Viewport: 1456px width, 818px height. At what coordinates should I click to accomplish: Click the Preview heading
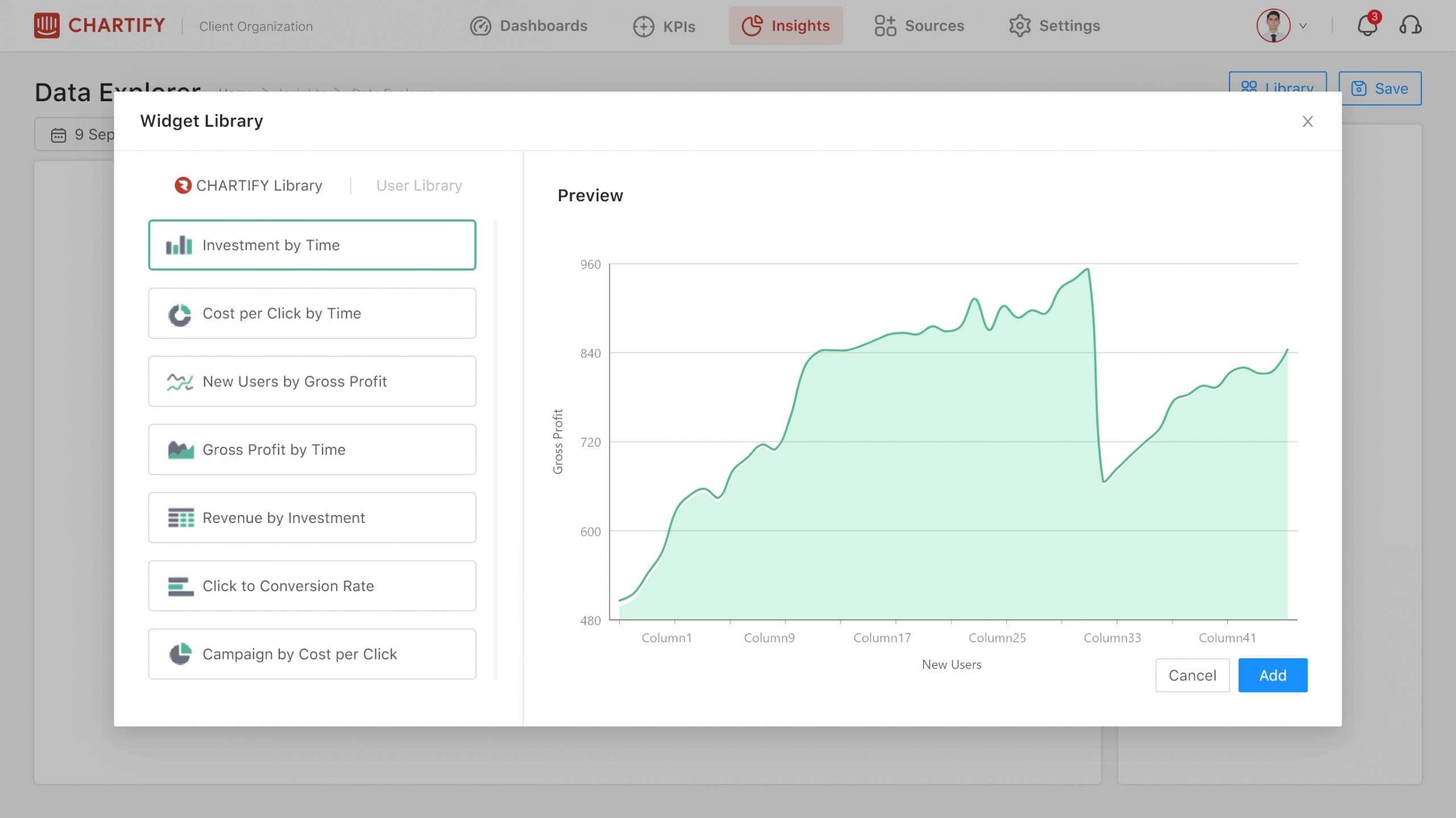click(x=590, y=196)
